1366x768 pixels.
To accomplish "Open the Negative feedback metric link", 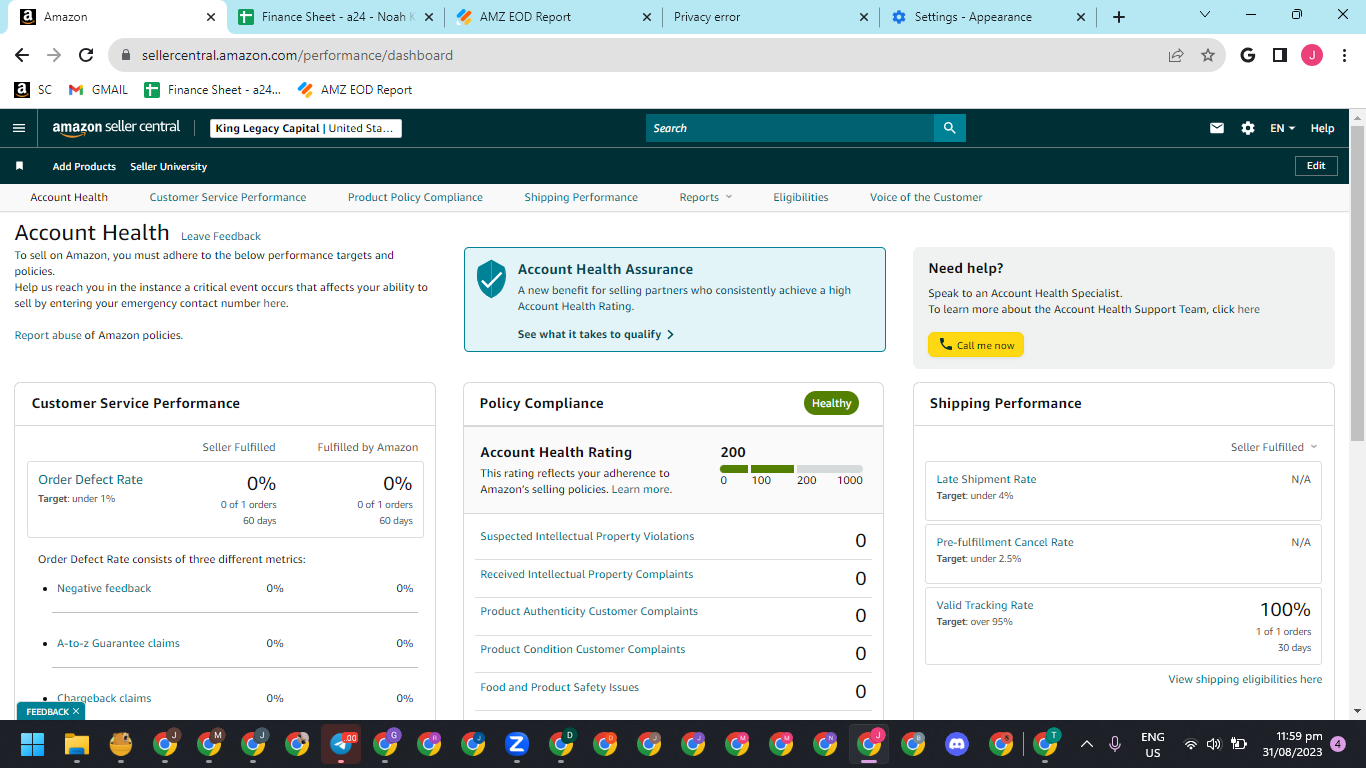I will (104, 588).
